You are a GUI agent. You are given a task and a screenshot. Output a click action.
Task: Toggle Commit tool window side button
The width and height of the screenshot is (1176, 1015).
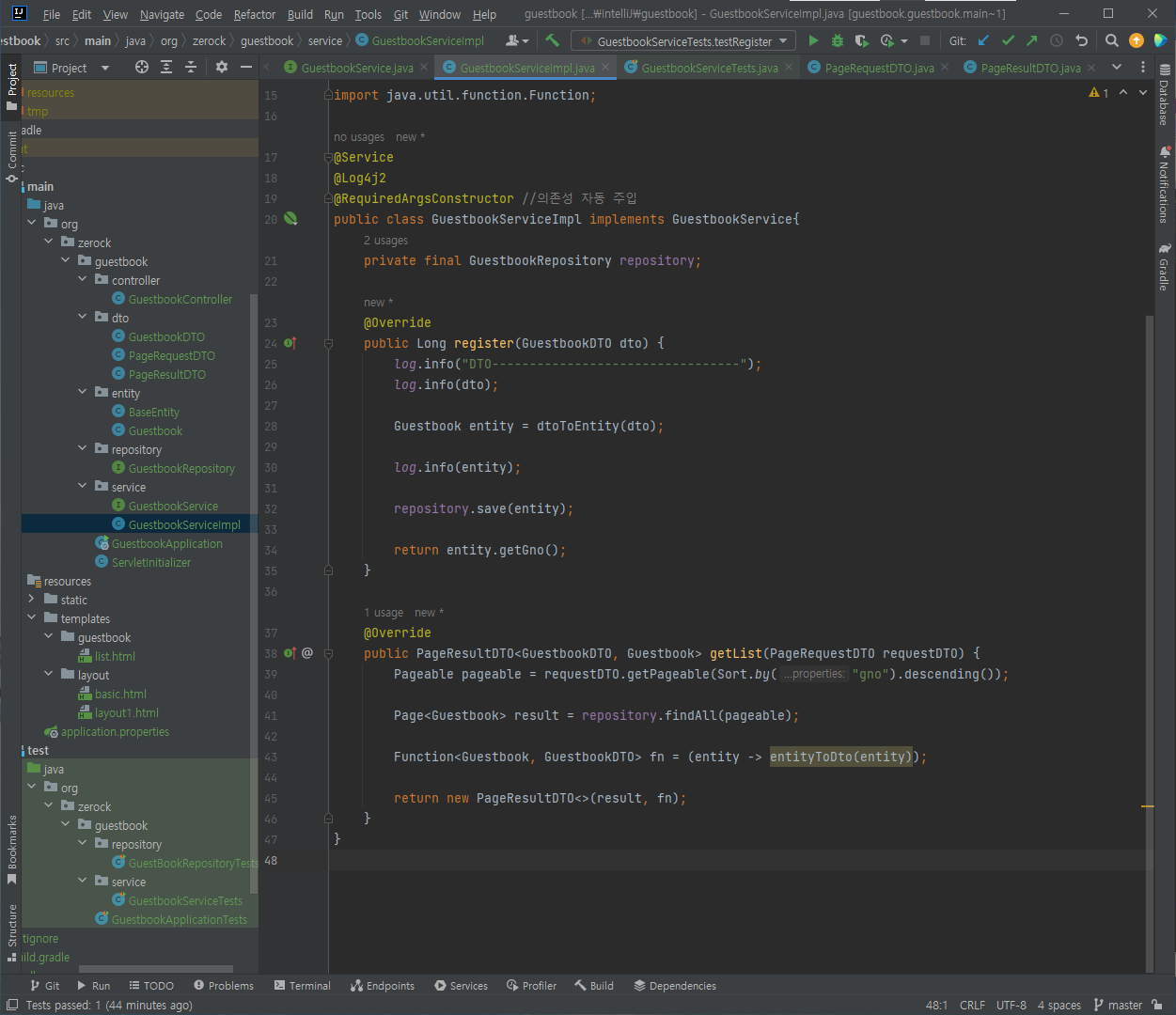(12, 157)
